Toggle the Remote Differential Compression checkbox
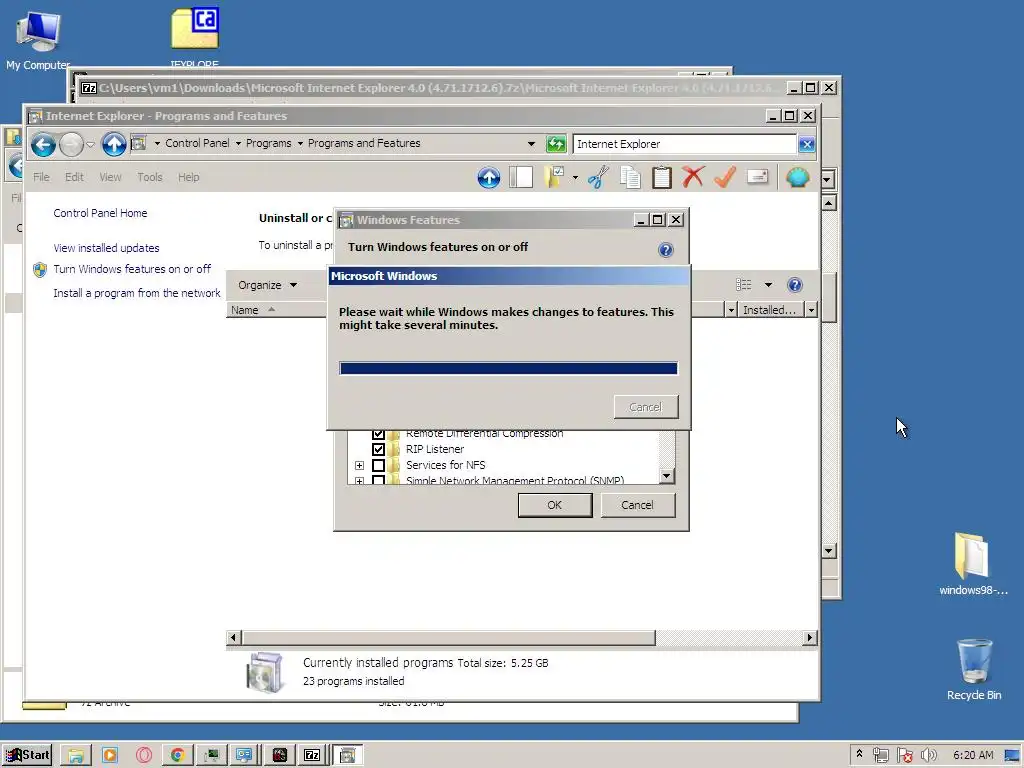 pos(378,434)
